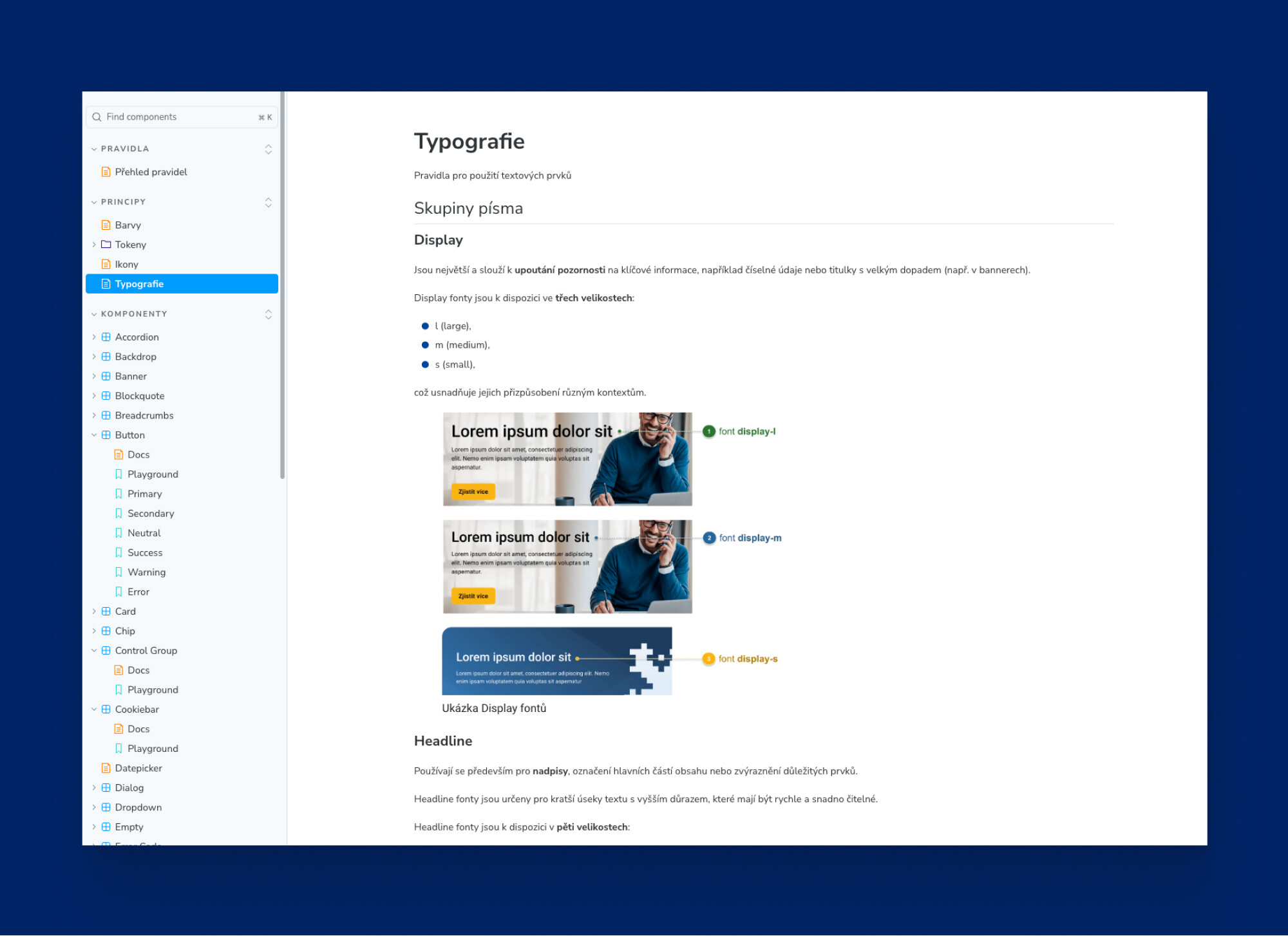The height and width of the screenshot is (936, 1288).
Task: Click the Banner component grid icon
Action: (x=106, y=377)
